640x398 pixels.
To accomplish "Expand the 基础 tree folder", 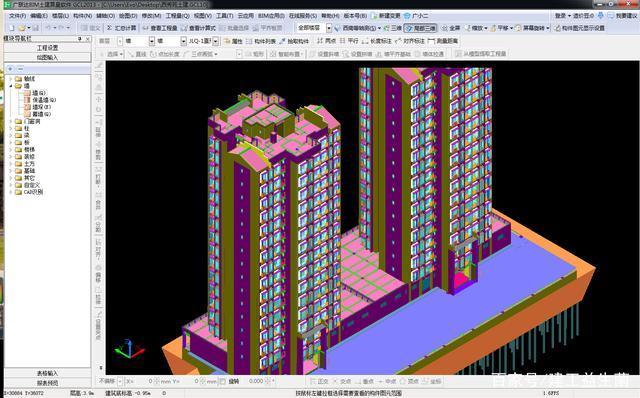I will point(11,171).
